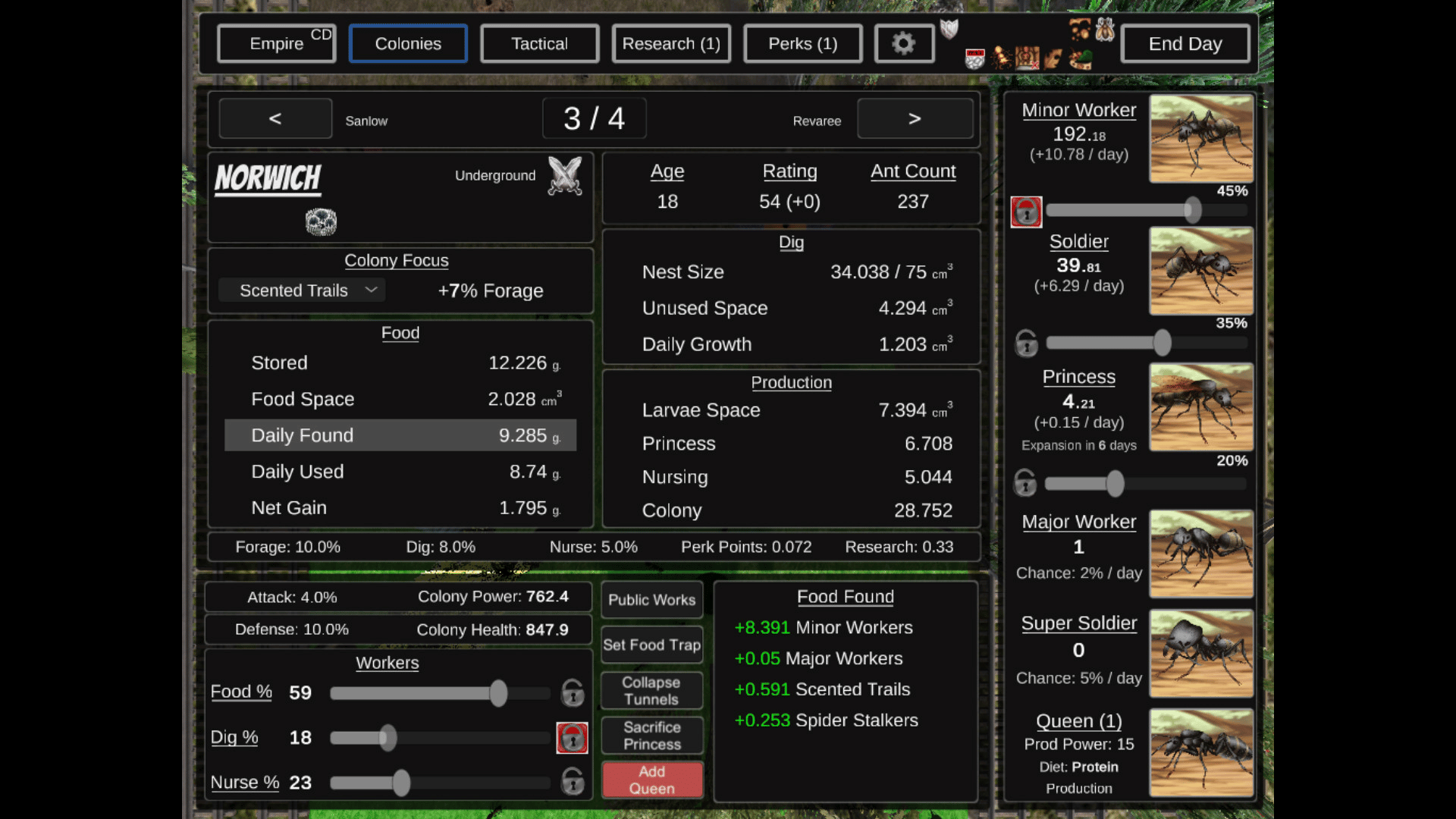Click the red-banner shield badge icon
Screen dimensions: 1456x819
(x=975, y=59)
